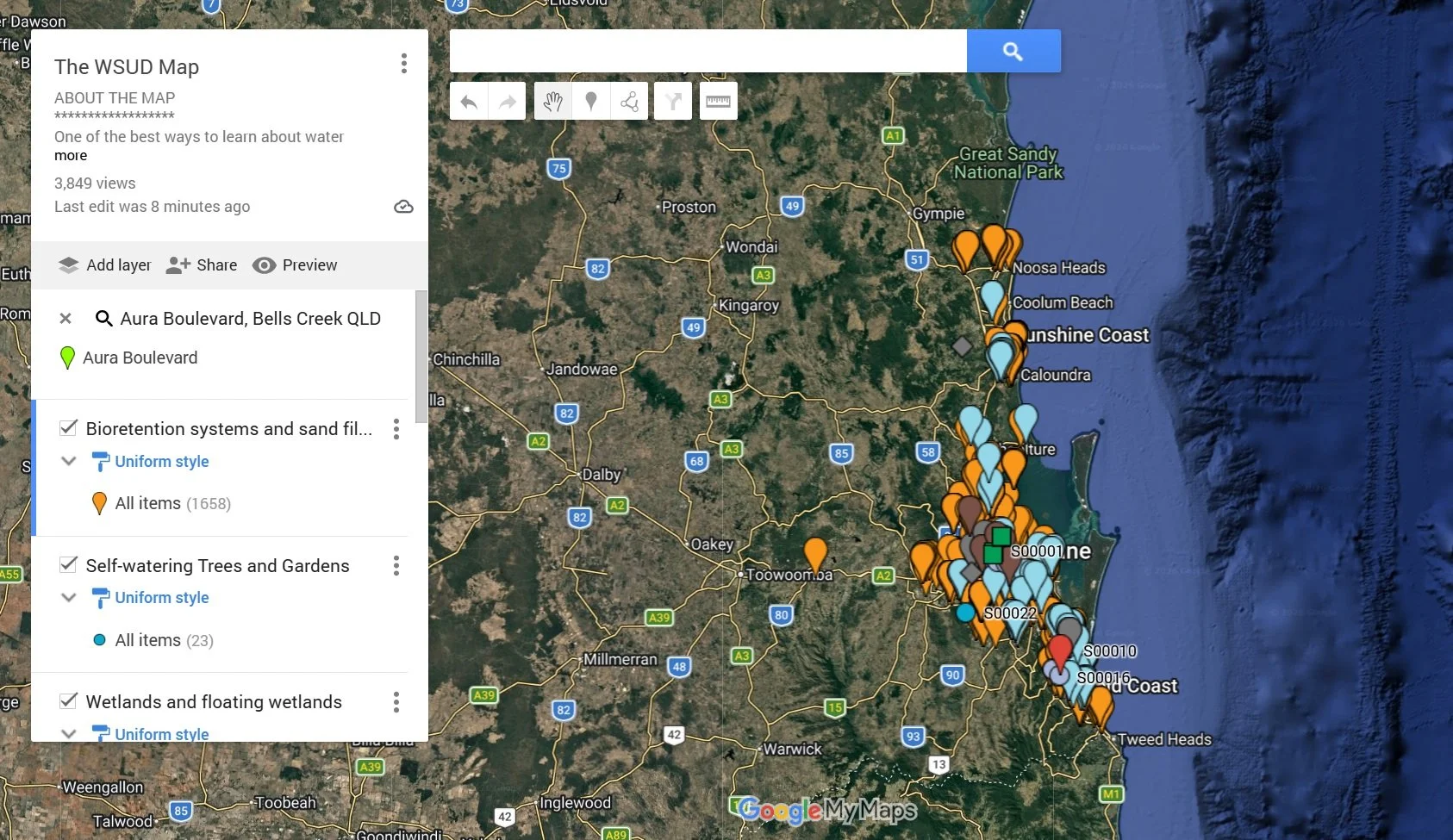Screen dimensions: 1453x840
Task: Open the map title three-dot menu
Action: (403, 63)
